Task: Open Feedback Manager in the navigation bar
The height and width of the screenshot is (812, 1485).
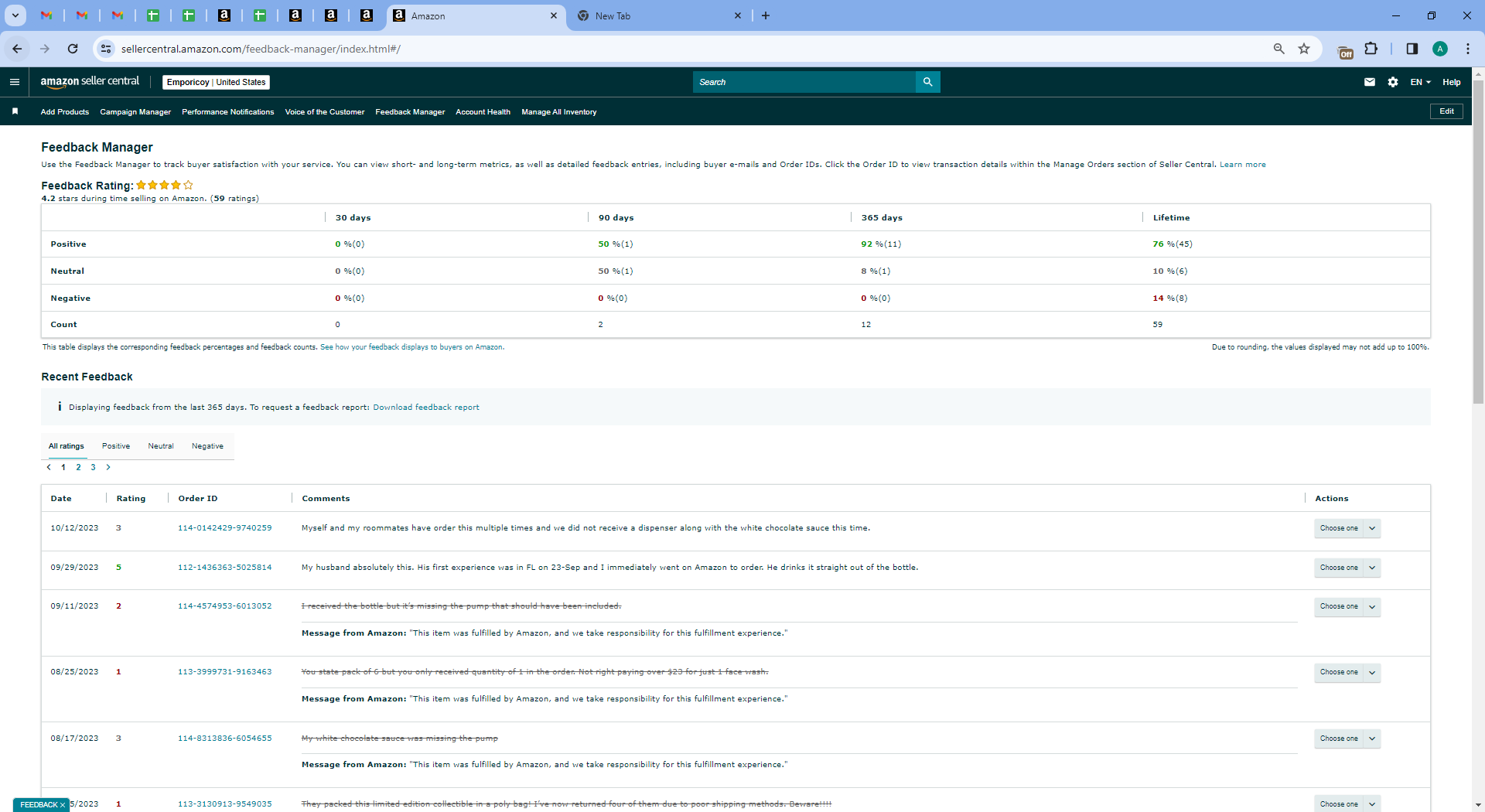Action: pos(410,112)
